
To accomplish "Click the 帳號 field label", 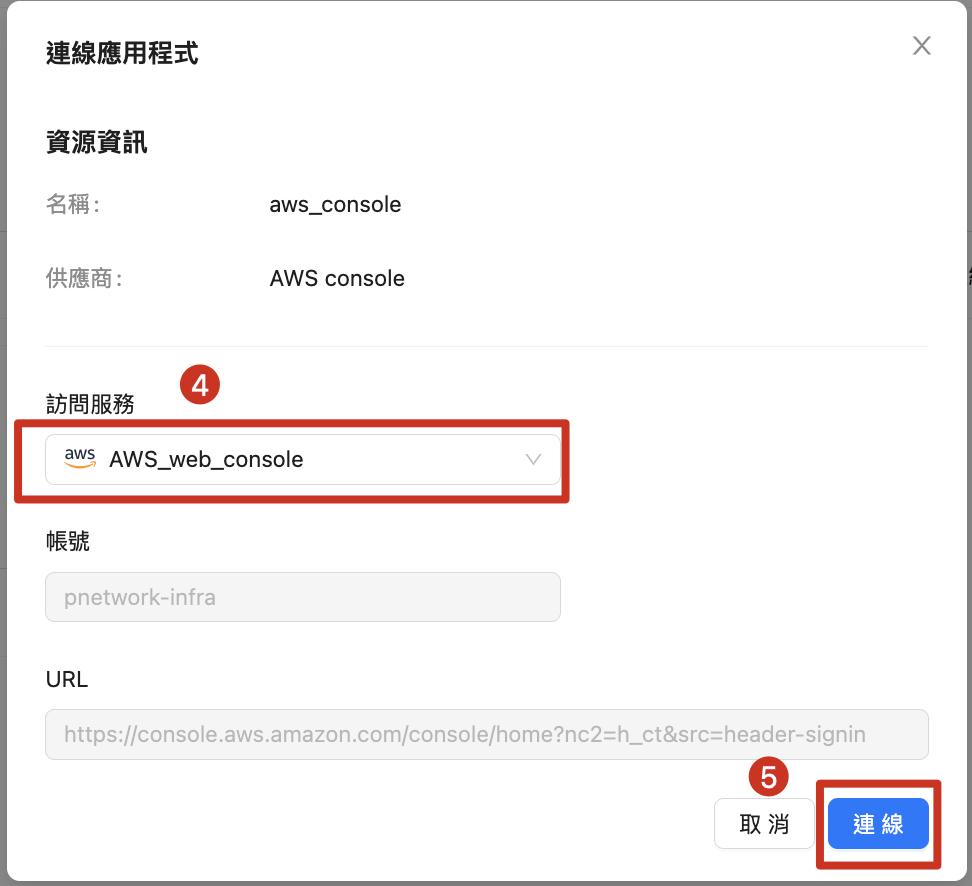I will [x=68, y=541].
